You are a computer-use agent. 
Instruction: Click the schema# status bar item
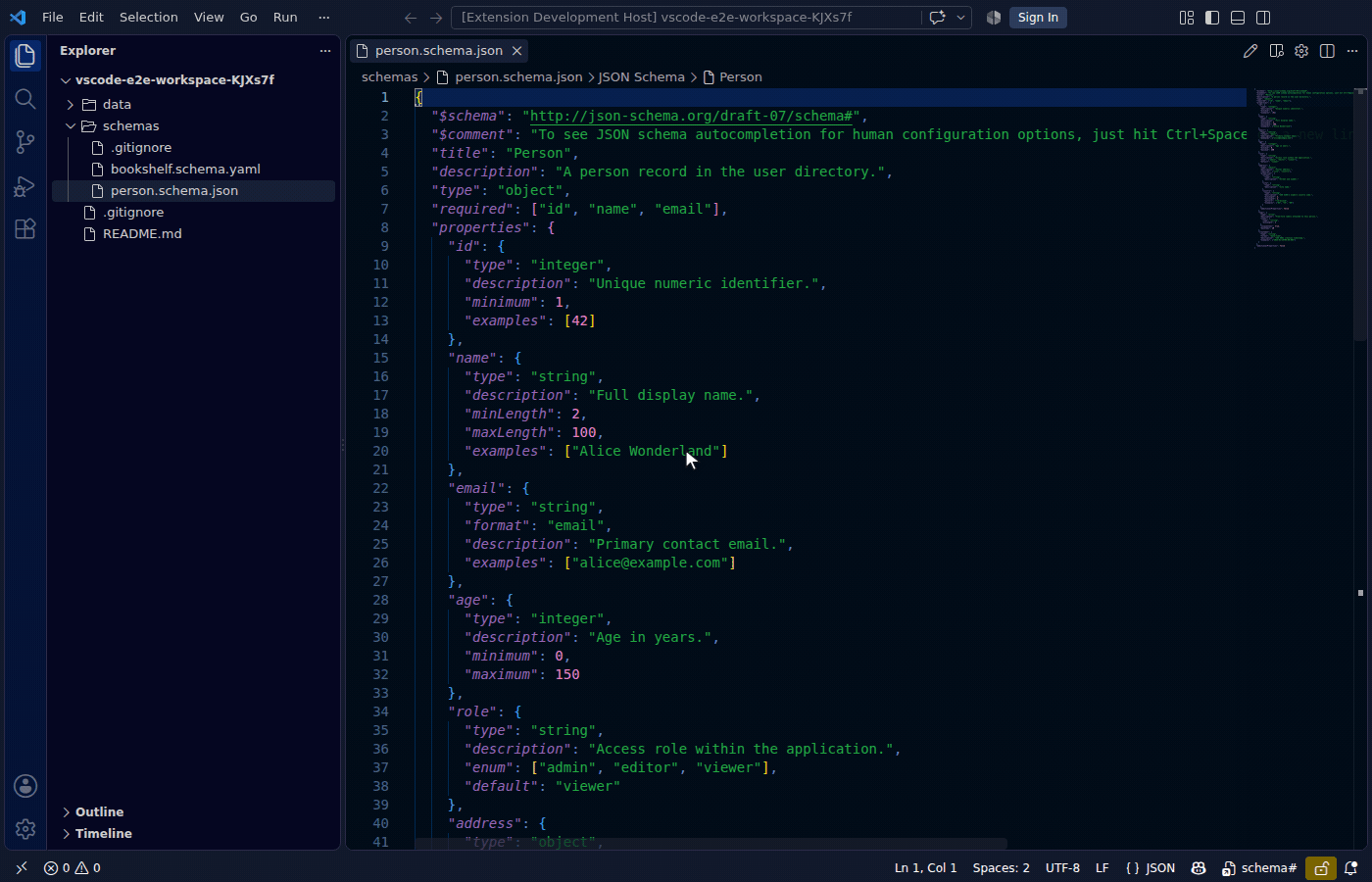click(x=1259, y=868)
